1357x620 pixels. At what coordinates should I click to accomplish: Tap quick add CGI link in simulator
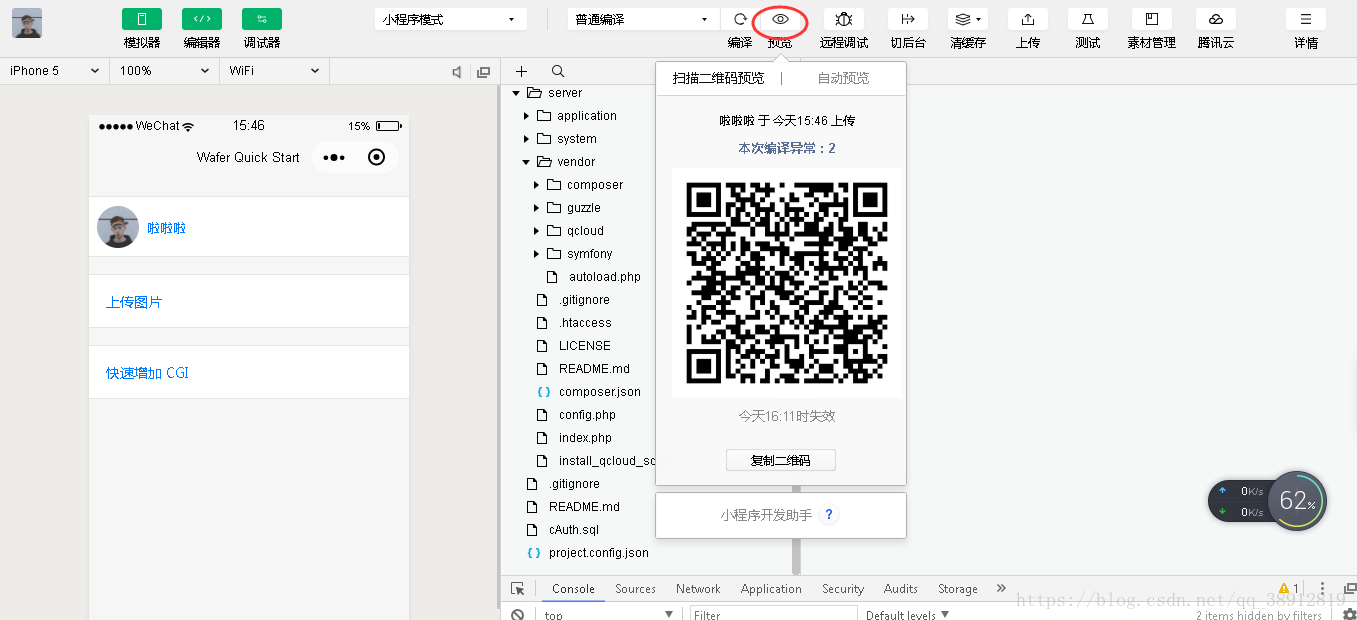point(147,373)
